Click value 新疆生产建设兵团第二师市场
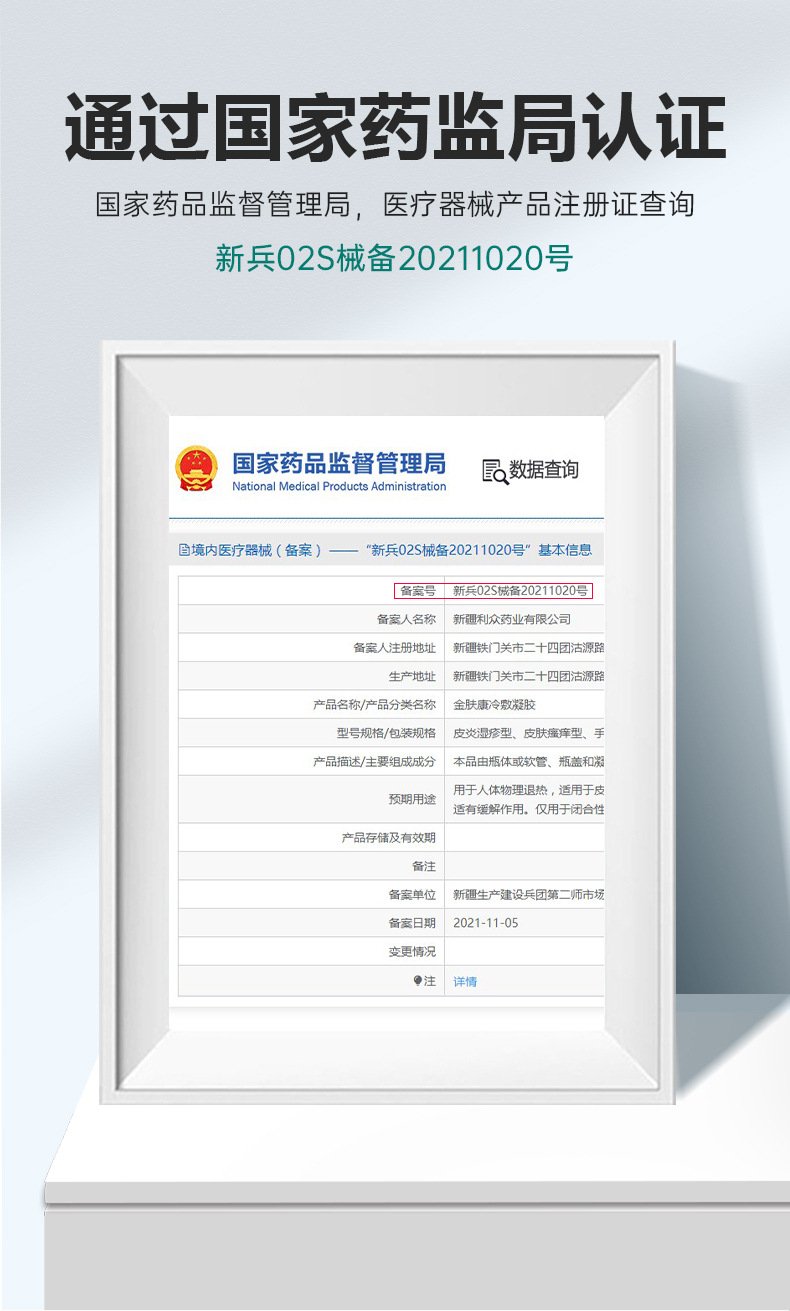 (528, 894)
